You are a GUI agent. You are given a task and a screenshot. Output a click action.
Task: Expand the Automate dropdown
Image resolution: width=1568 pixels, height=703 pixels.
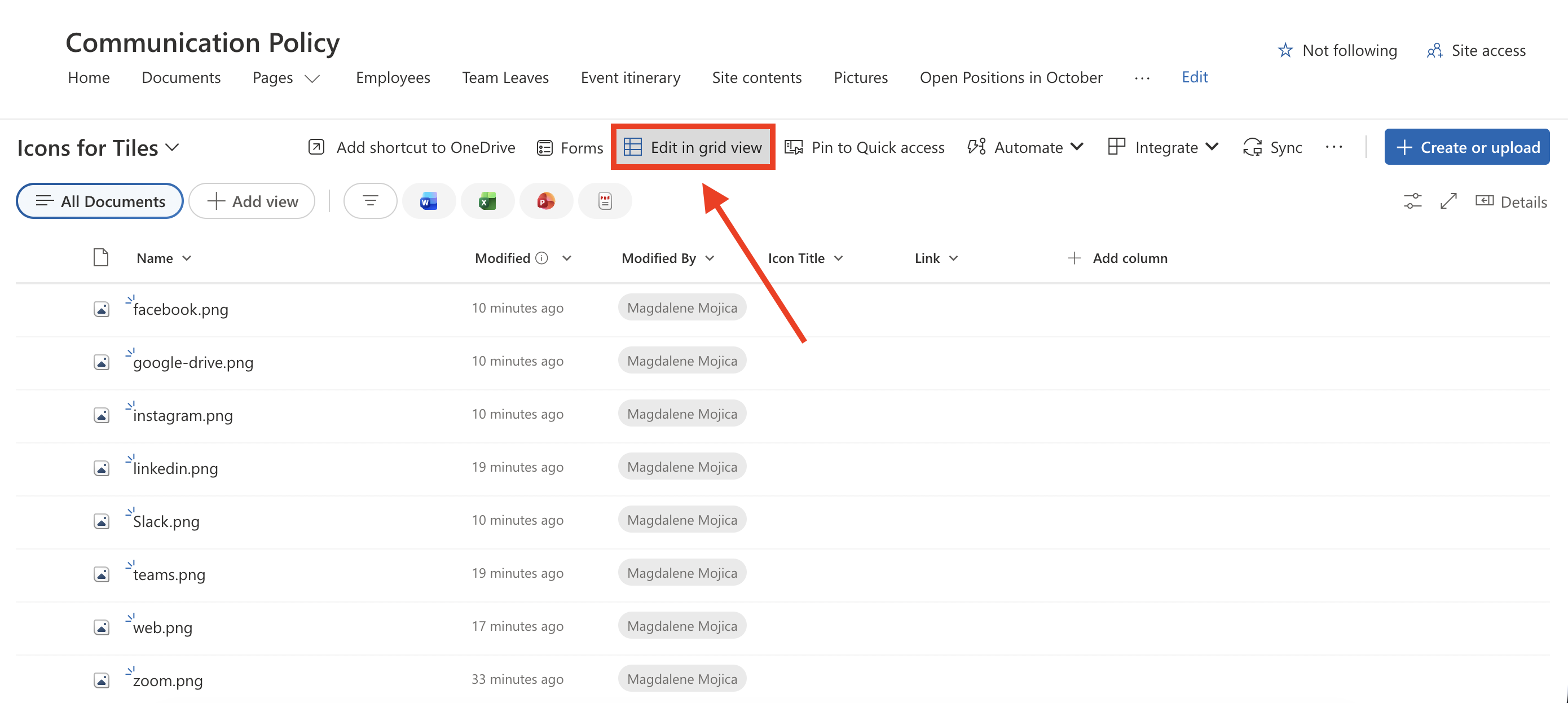[x=1025, y=147]
